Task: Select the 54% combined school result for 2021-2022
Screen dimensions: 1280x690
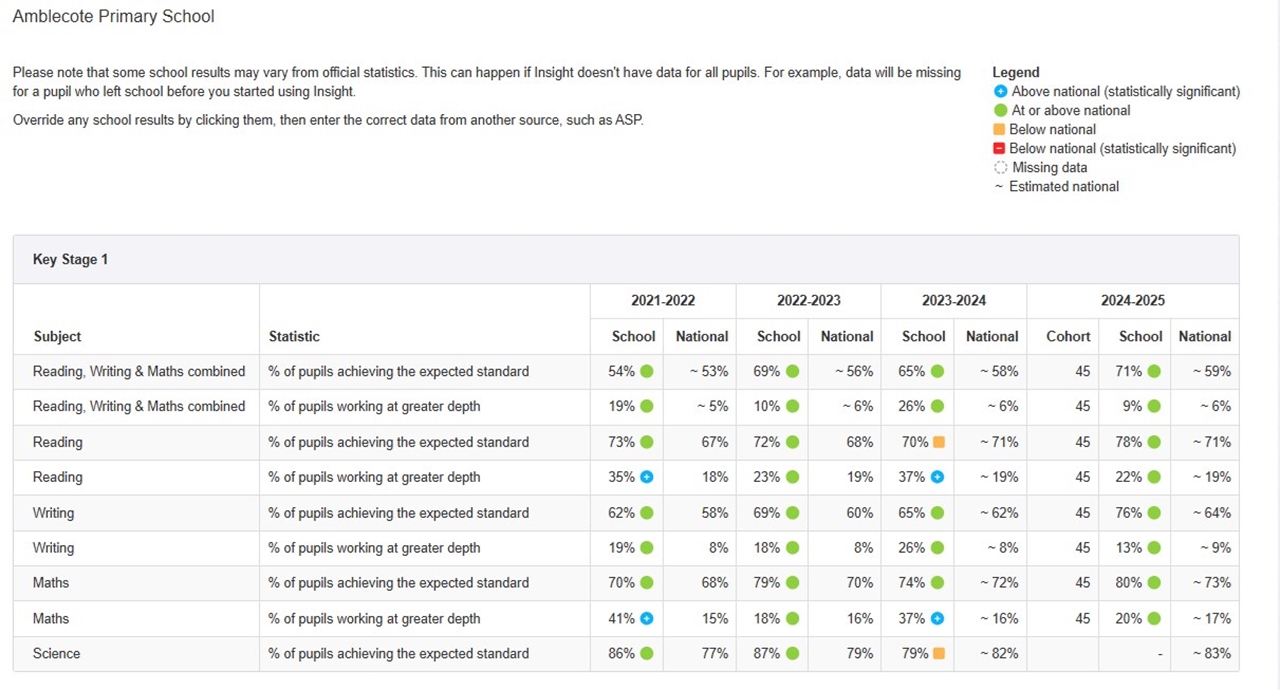Action: pyautogui.click(x=622, y=372)
